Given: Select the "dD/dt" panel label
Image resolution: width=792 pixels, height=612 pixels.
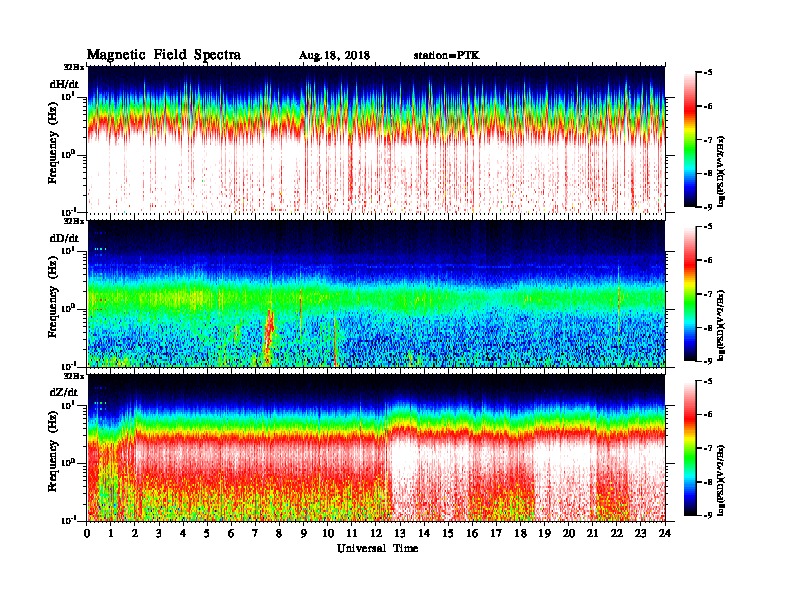Looking at the screenshot, I should pyautogui.click(x=64, y=238).
